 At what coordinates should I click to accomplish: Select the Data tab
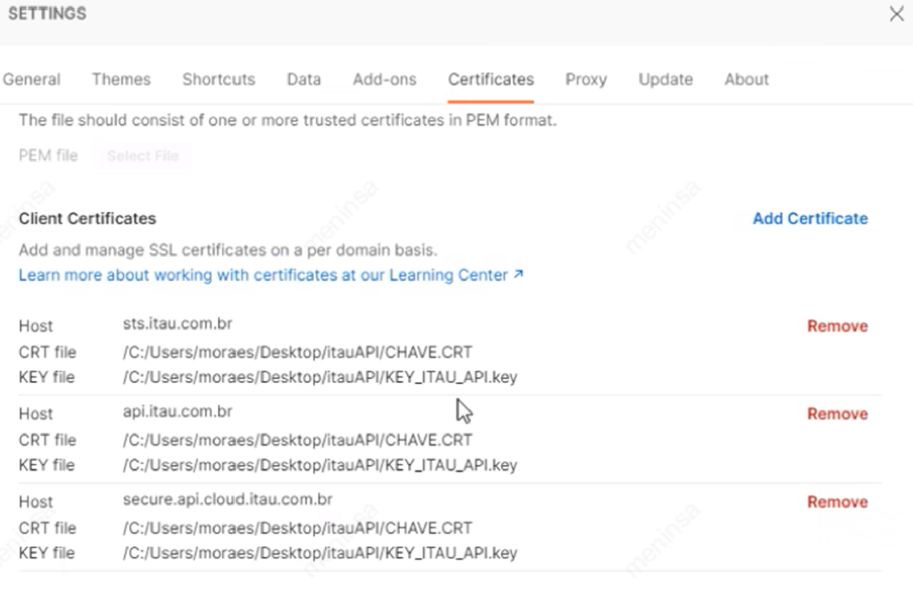tap(304, 79)
